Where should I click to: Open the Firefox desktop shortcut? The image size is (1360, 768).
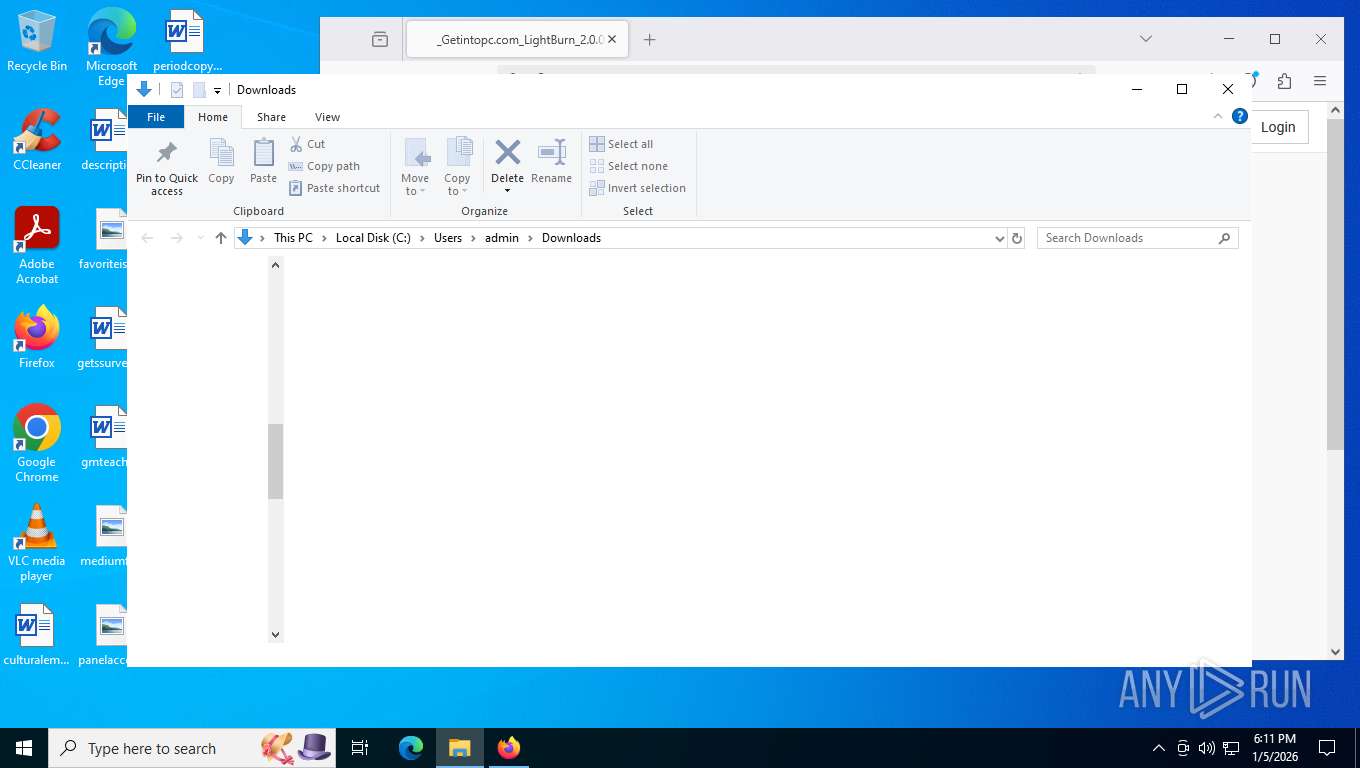pos(37,338)
